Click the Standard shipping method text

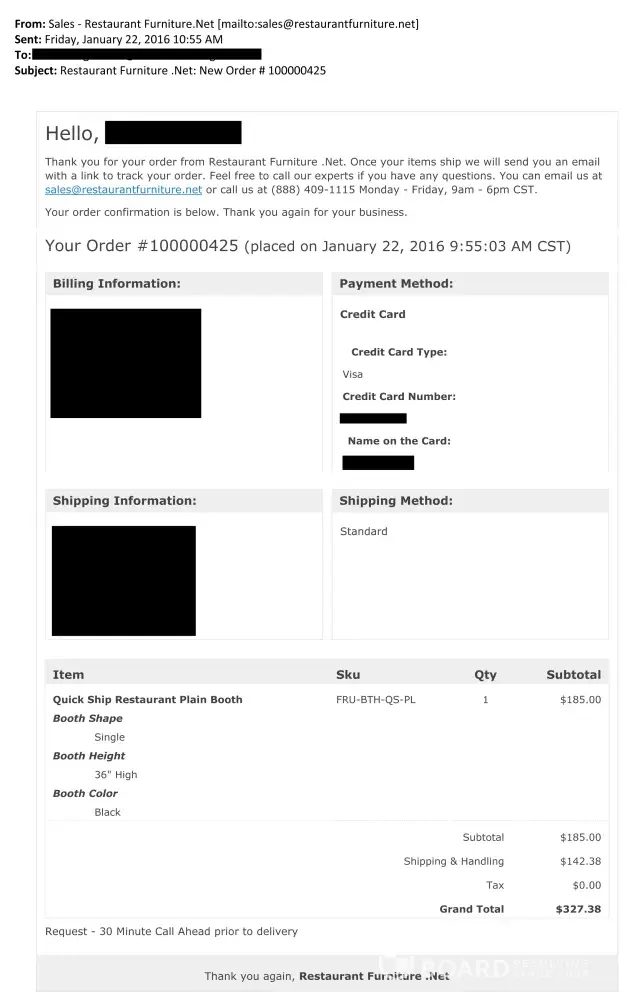(363, 531)
